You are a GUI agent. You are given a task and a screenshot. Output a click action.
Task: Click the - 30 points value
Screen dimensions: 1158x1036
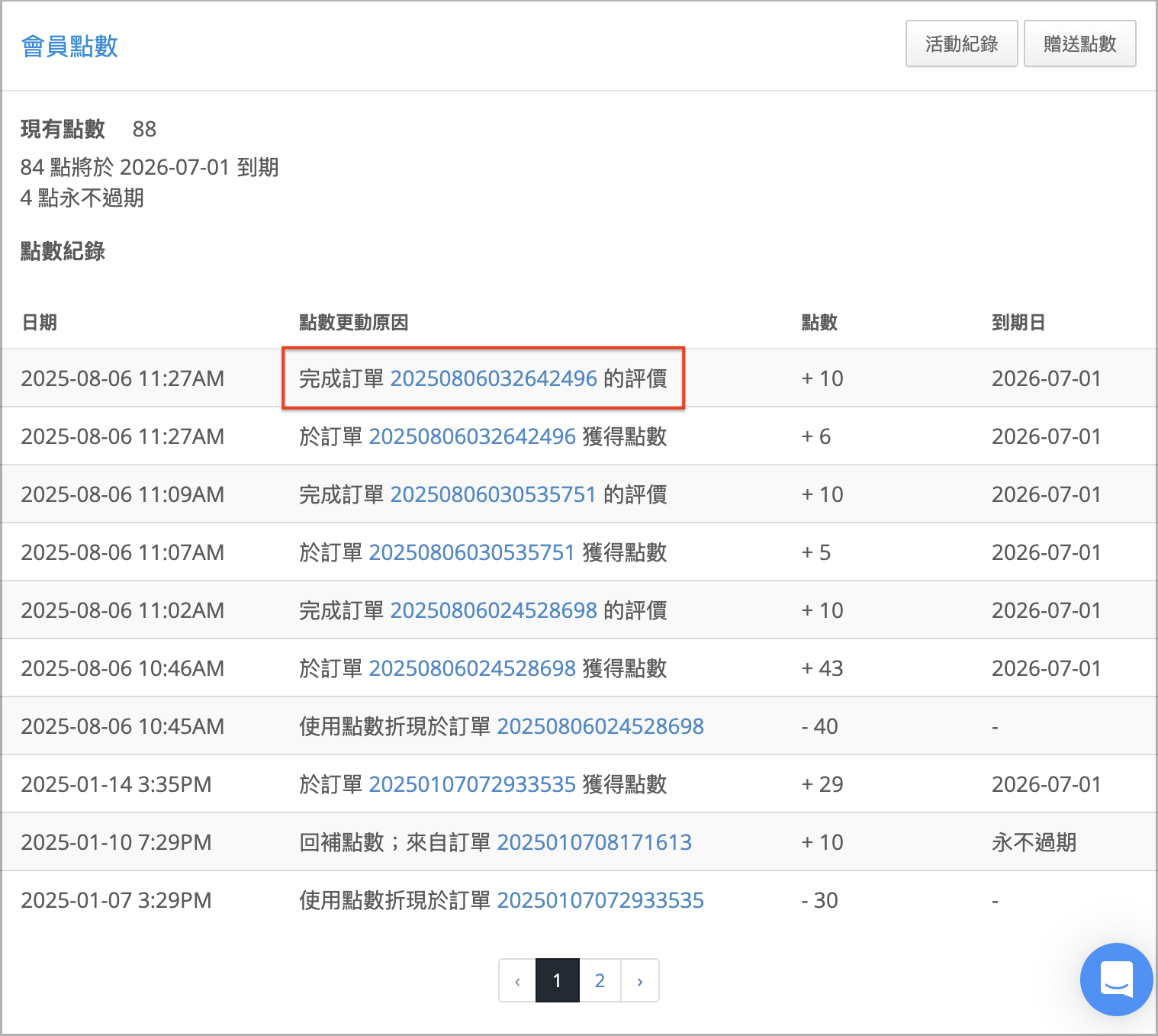tap(819, 900)
